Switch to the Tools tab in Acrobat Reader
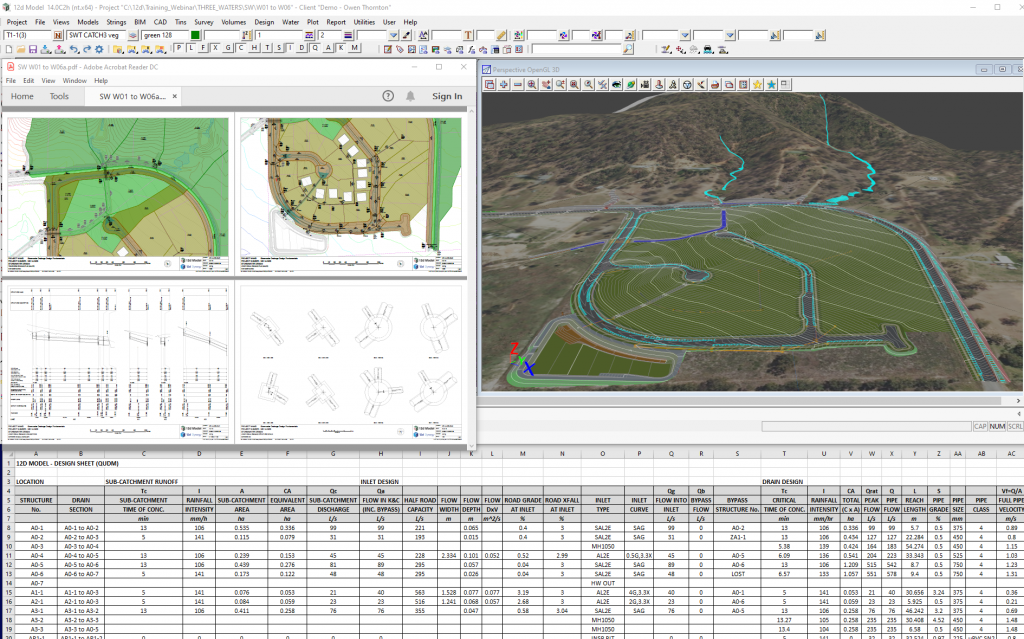The image size is (1024, 639). pos(58,96)
